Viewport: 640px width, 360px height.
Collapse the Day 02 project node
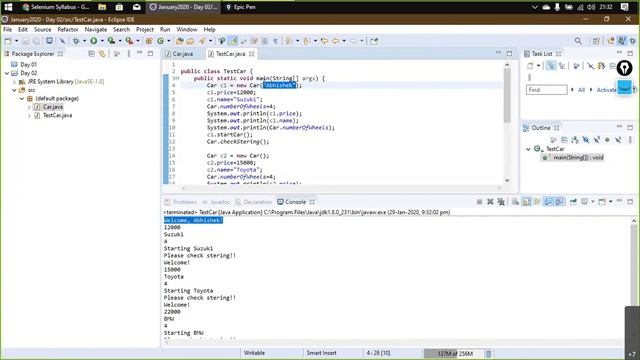7,73
